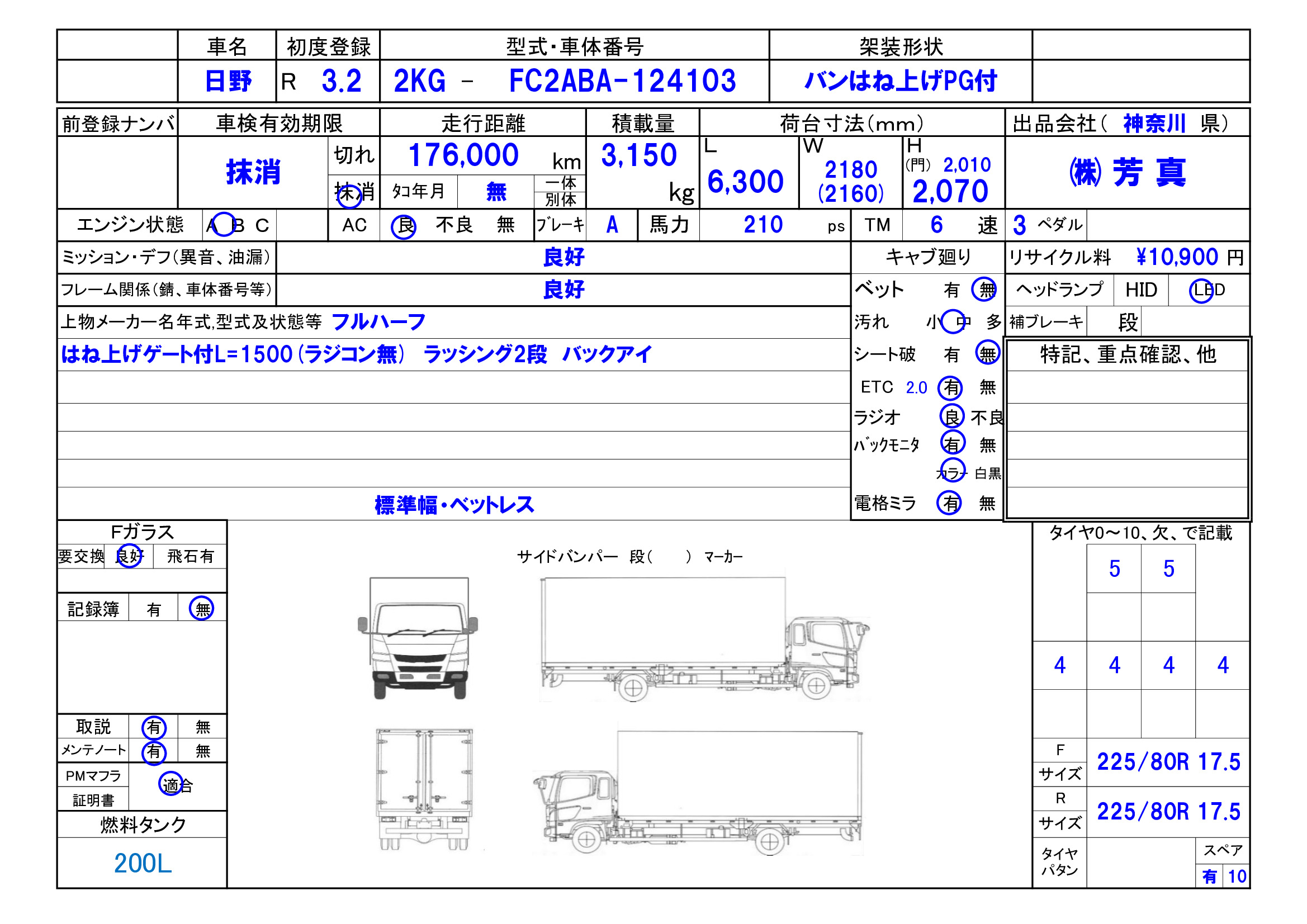Select circled LED headlamp option
This screenshot has width=1307, height=924.
[1201, 291]
